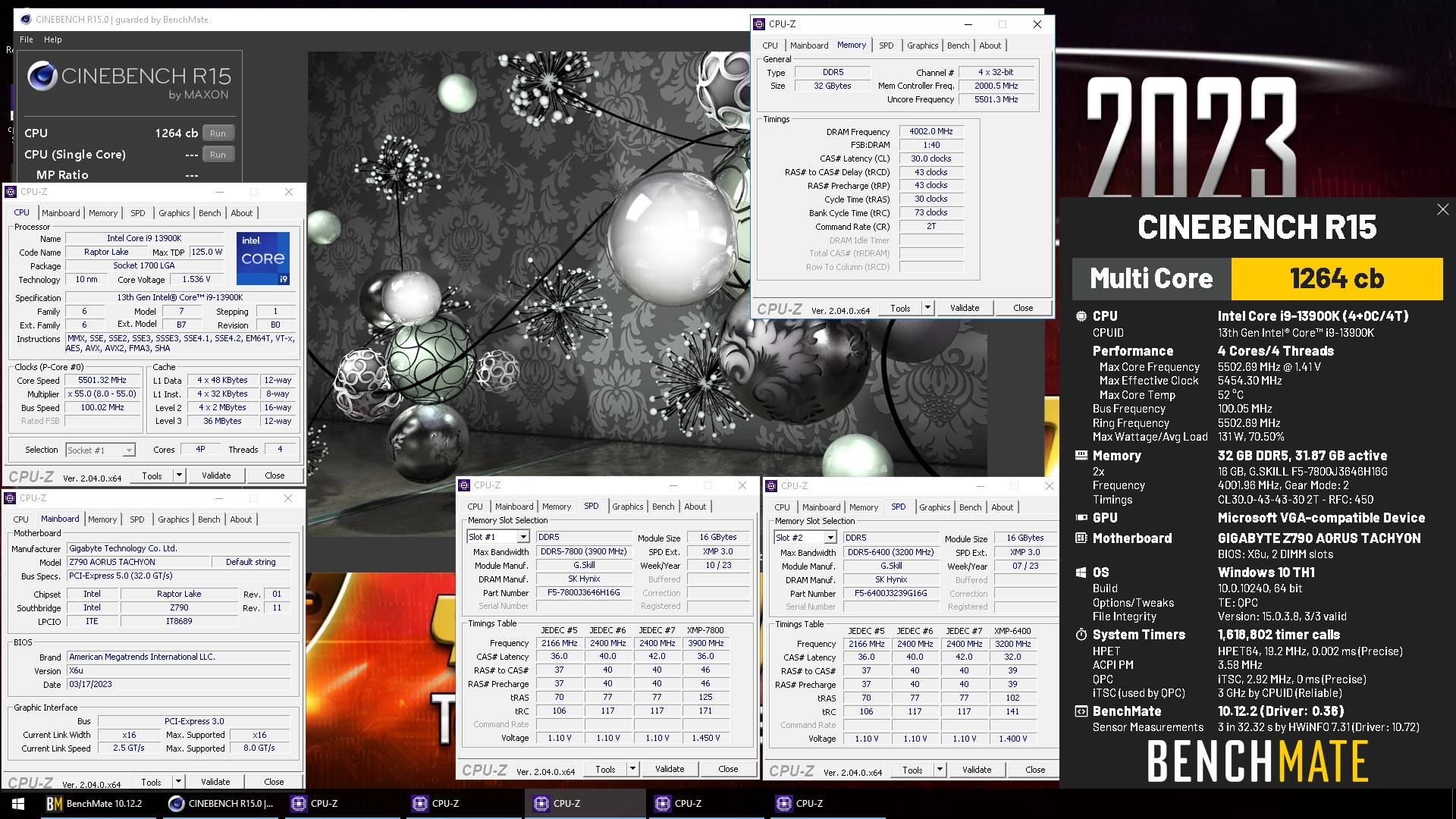
Task: Click the CPU chip icon in BenchMate panel
Action: coord(1081,316)
